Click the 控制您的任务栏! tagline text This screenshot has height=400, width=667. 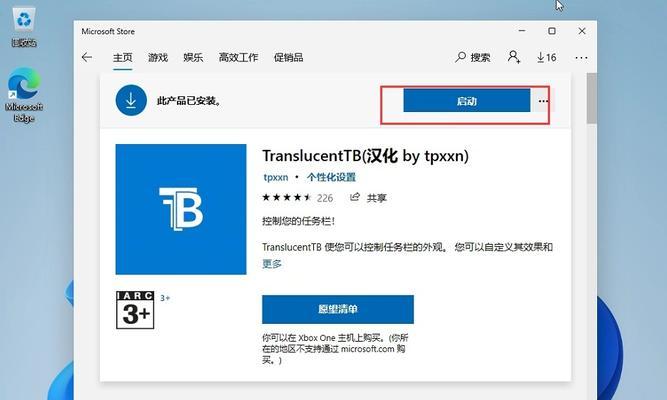click(299, 221)
